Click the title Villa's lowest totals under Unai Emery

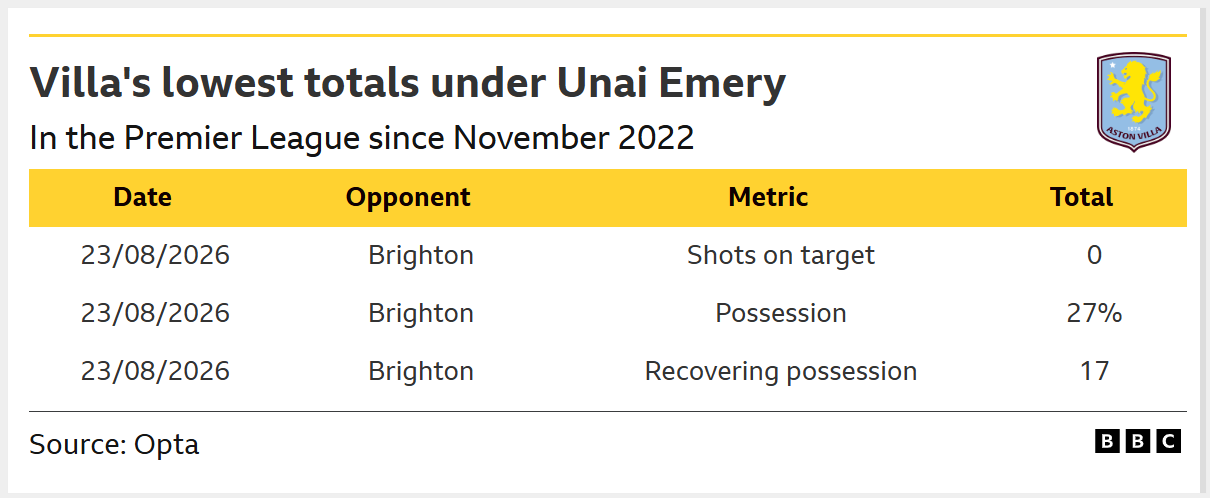pos(408,84)
